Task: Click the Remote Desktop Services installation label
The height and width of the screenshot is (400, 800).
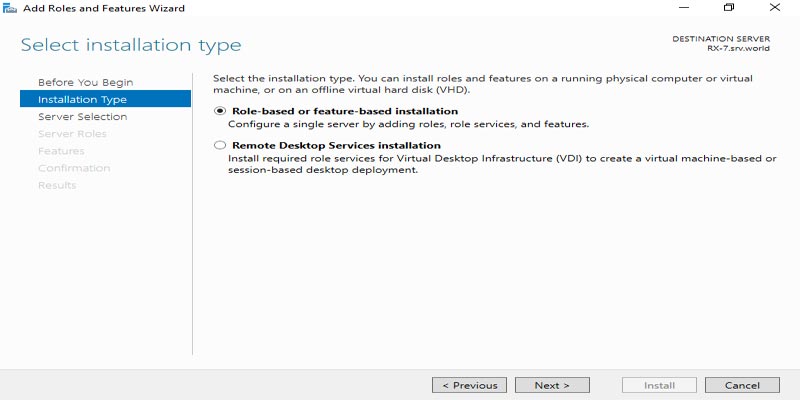Action: [x=336, y=145]
